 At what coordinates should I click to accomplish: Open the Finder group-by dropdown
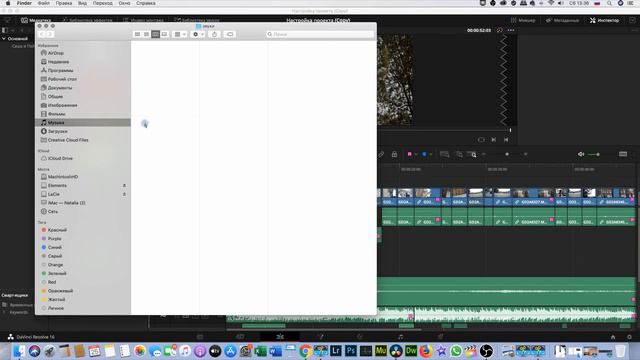(x=180, y=34)
